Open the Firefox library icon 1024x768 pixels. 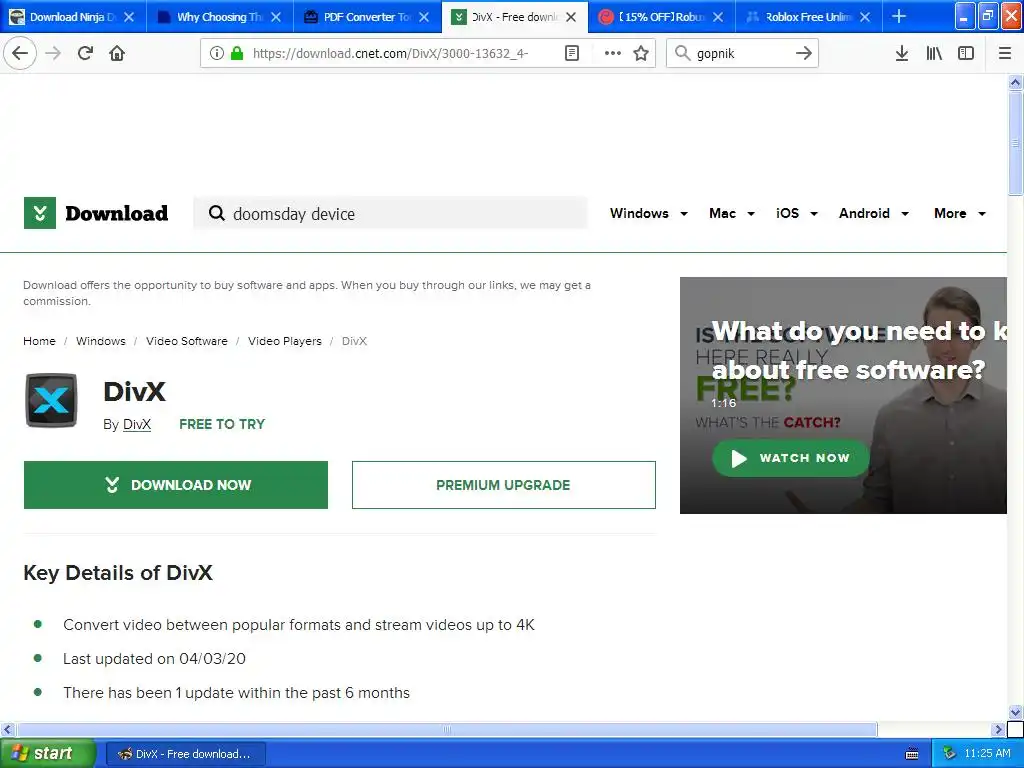coord(934,53)
